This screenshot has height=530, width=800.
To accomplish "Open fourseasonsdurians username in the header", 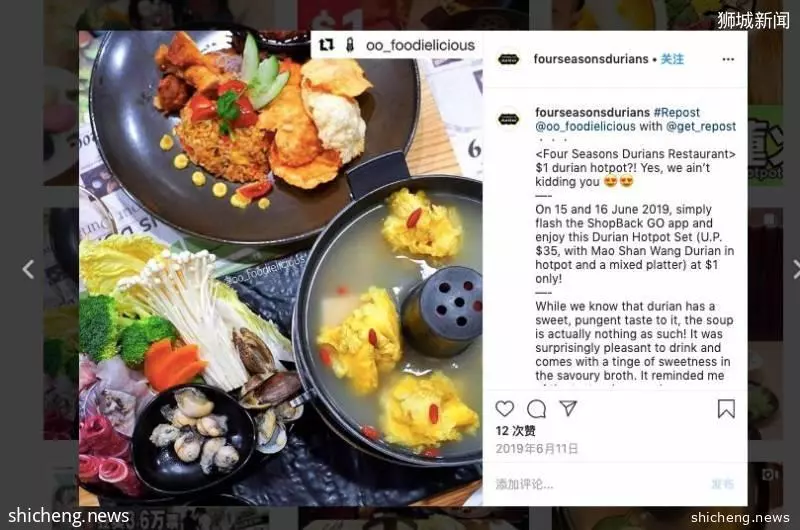I will 591,59.
